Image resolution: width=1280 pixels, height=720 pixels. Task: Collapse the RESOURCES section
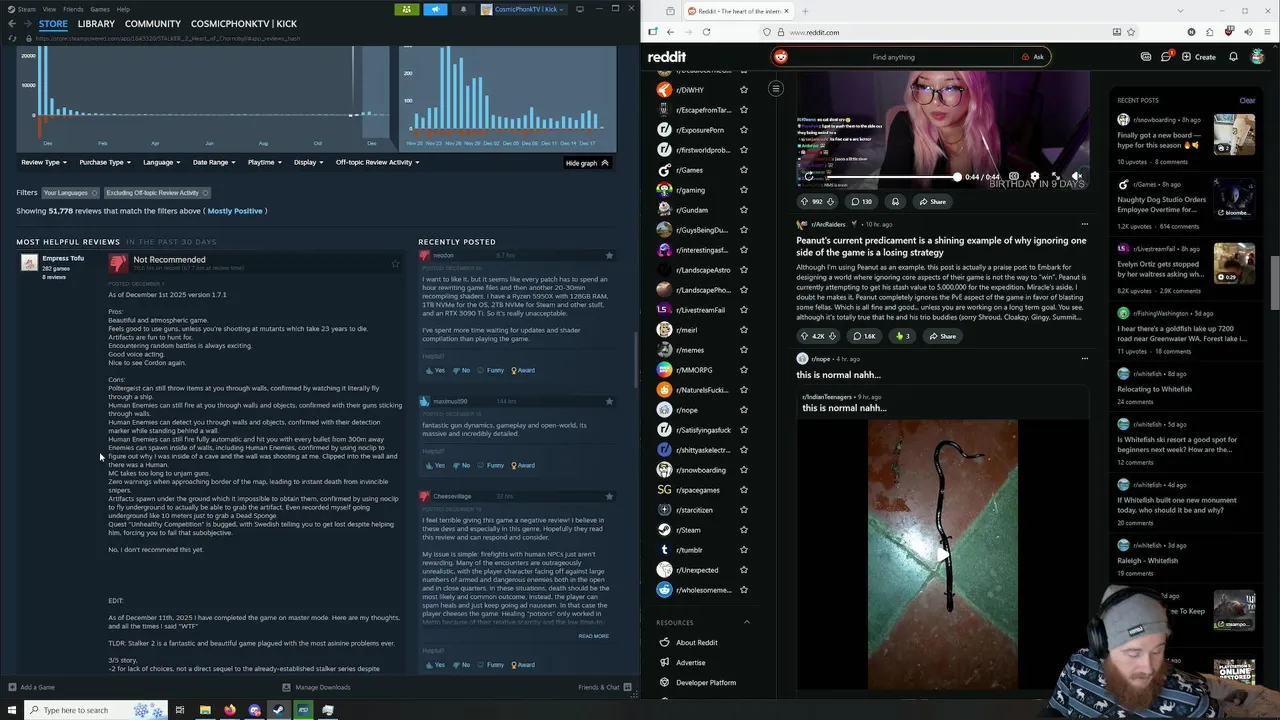[x=746, y=622]
